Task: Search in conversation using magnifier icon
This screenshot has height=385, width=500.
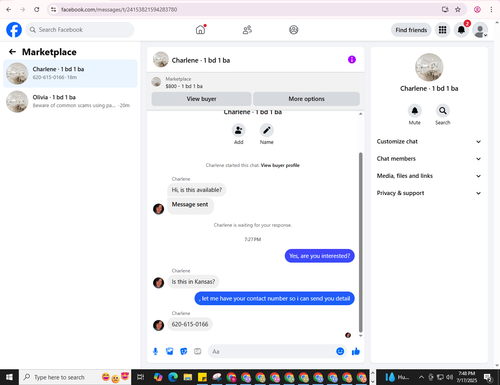Action: click(442, 111)
